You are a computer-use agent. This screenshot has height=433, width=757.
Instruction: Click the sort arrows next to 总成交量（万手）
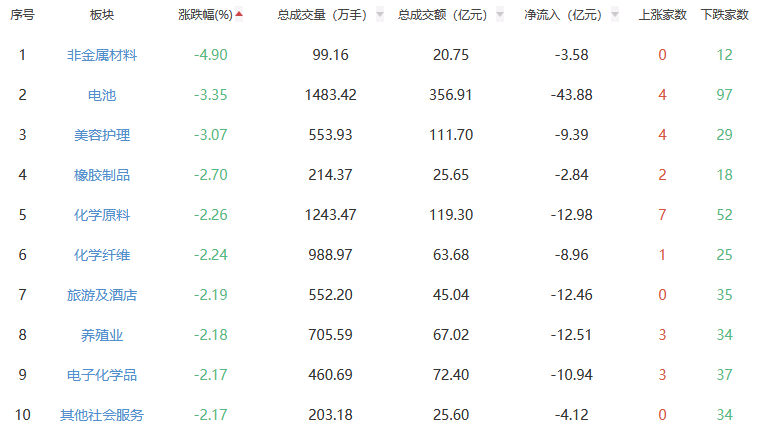379,15
